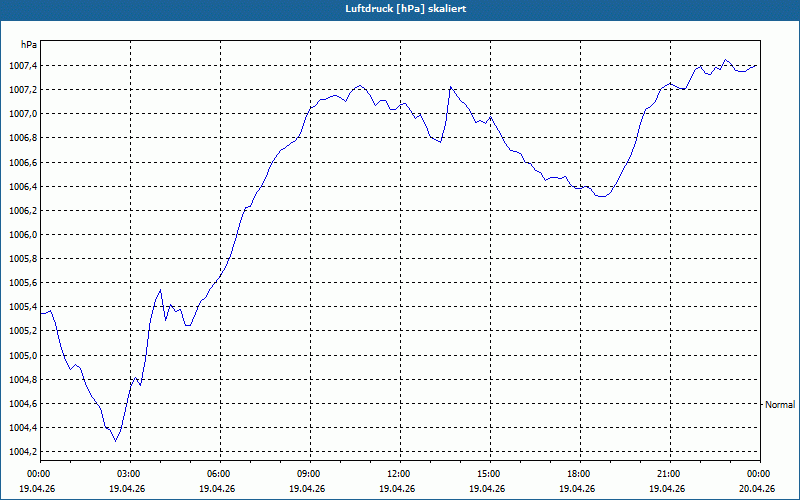Click the "1006,8" y-axis value
800x500 pixels.
tap(23, 138)
